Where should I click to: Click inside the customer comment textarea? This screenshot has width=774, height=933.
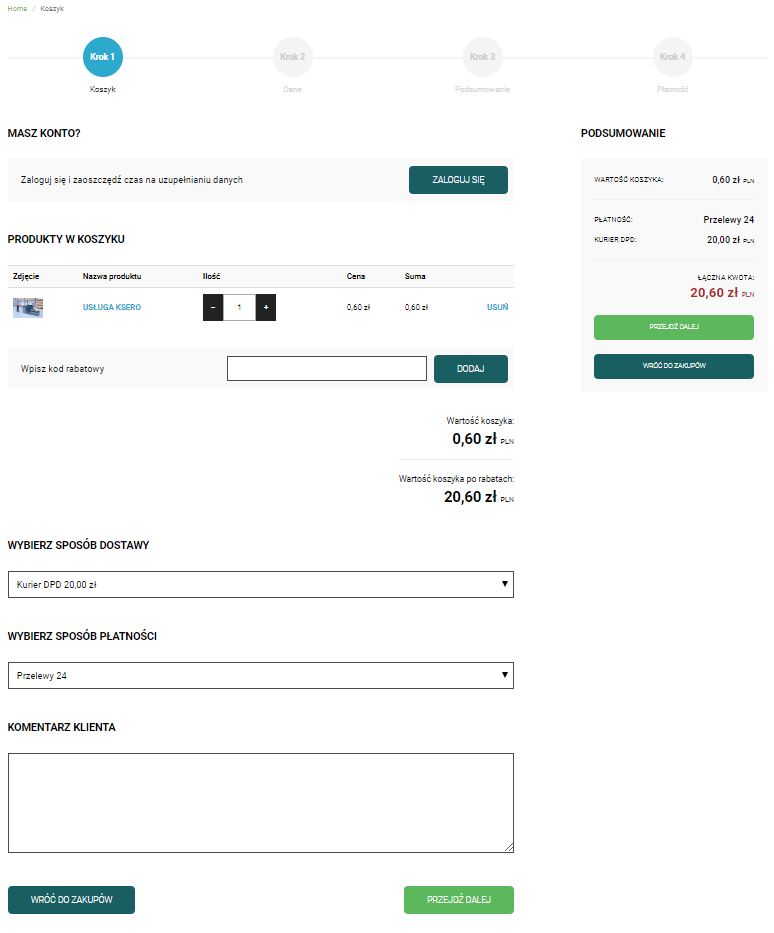[261, 803]
